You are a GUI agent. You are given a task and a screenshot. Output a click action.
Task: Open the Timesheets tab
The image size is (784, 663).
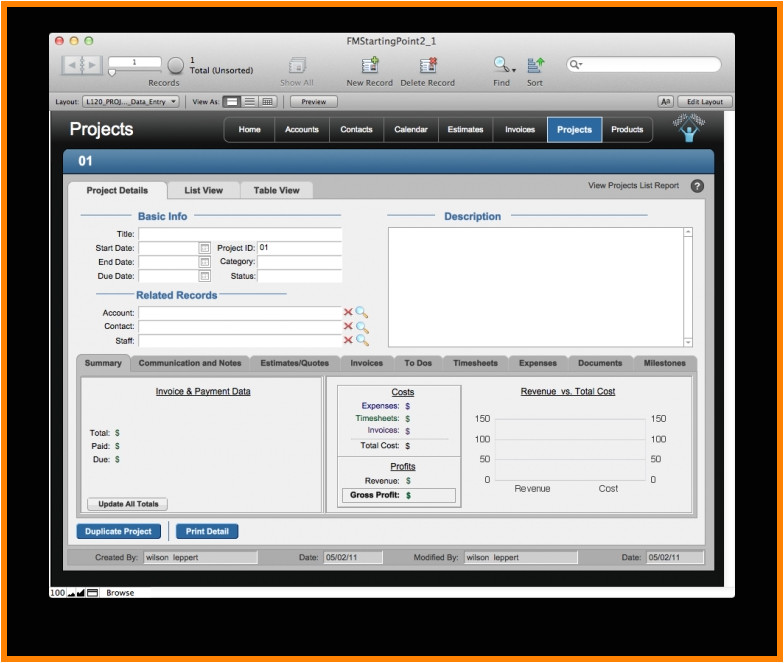[x=475, y=363]
